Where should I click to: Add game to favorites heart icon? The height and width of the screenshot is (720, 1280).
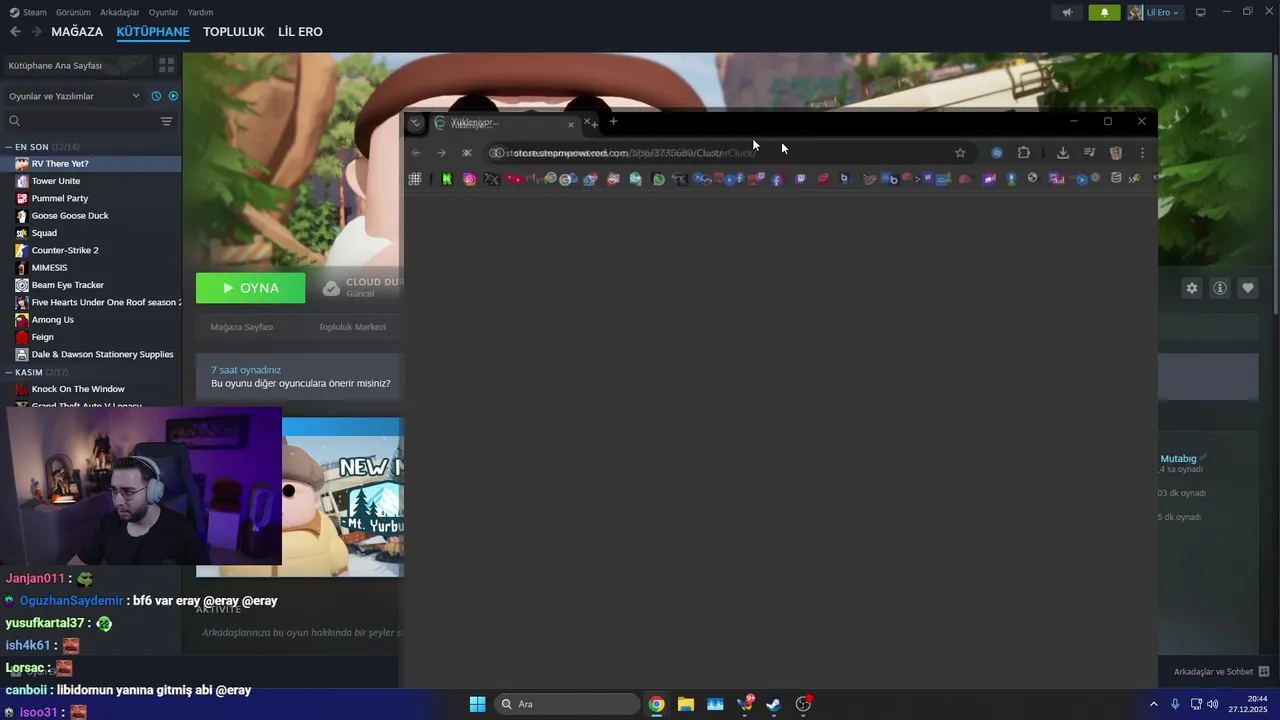(x=1248, y=288)
